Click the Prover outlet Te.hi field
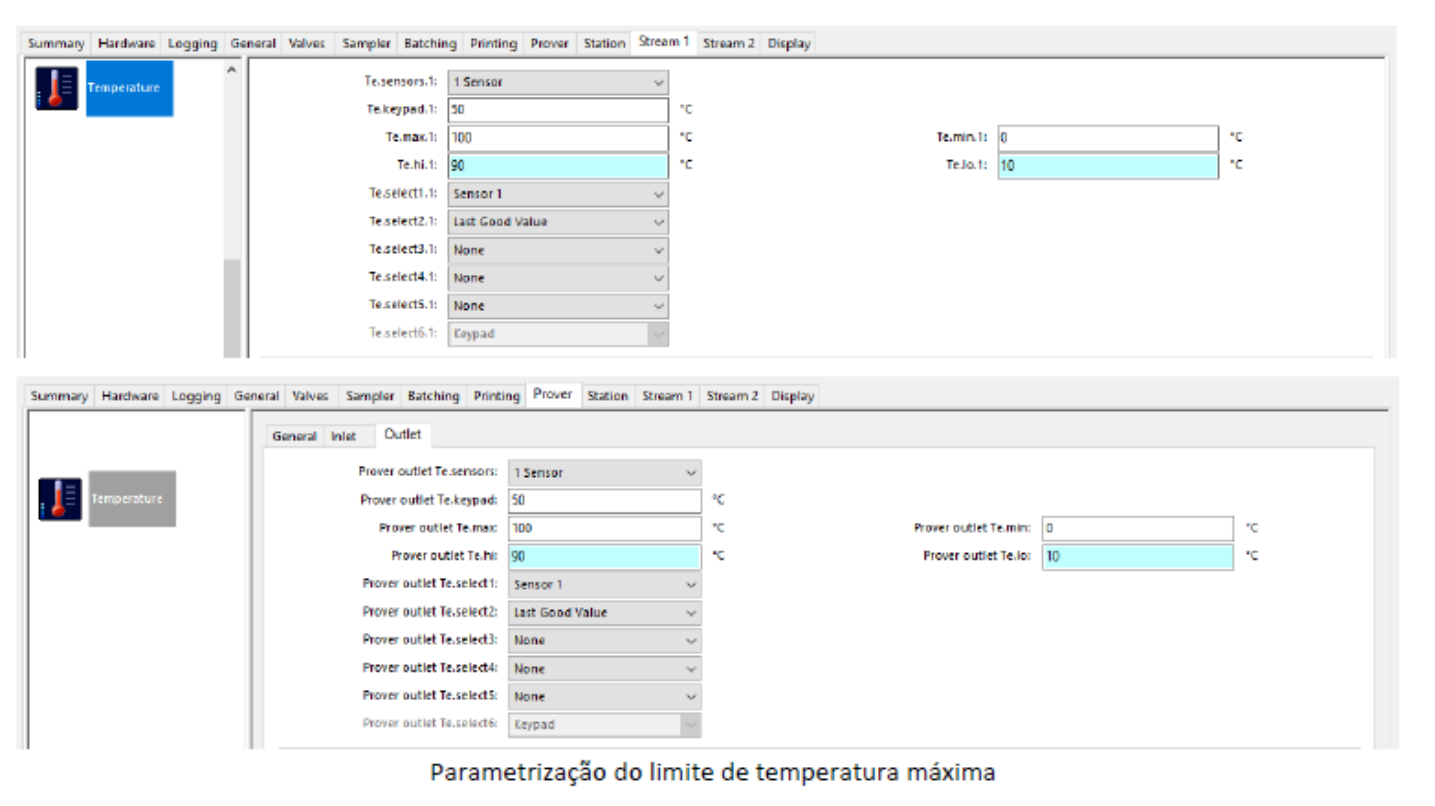The image size is (1435, 806). point(605,556)
